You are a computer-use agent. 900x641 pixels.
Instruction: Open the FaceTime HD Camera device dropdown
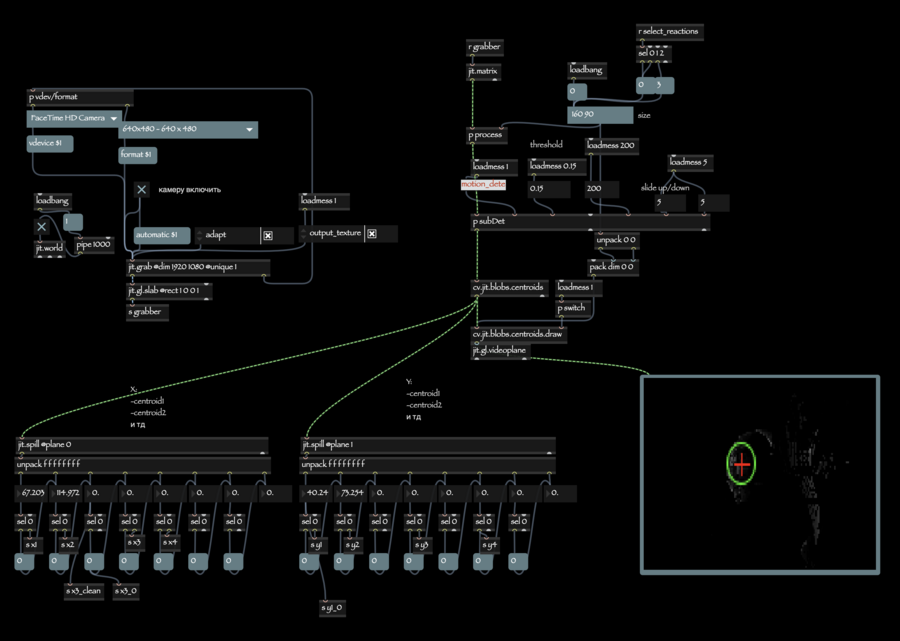pos(74,118)
